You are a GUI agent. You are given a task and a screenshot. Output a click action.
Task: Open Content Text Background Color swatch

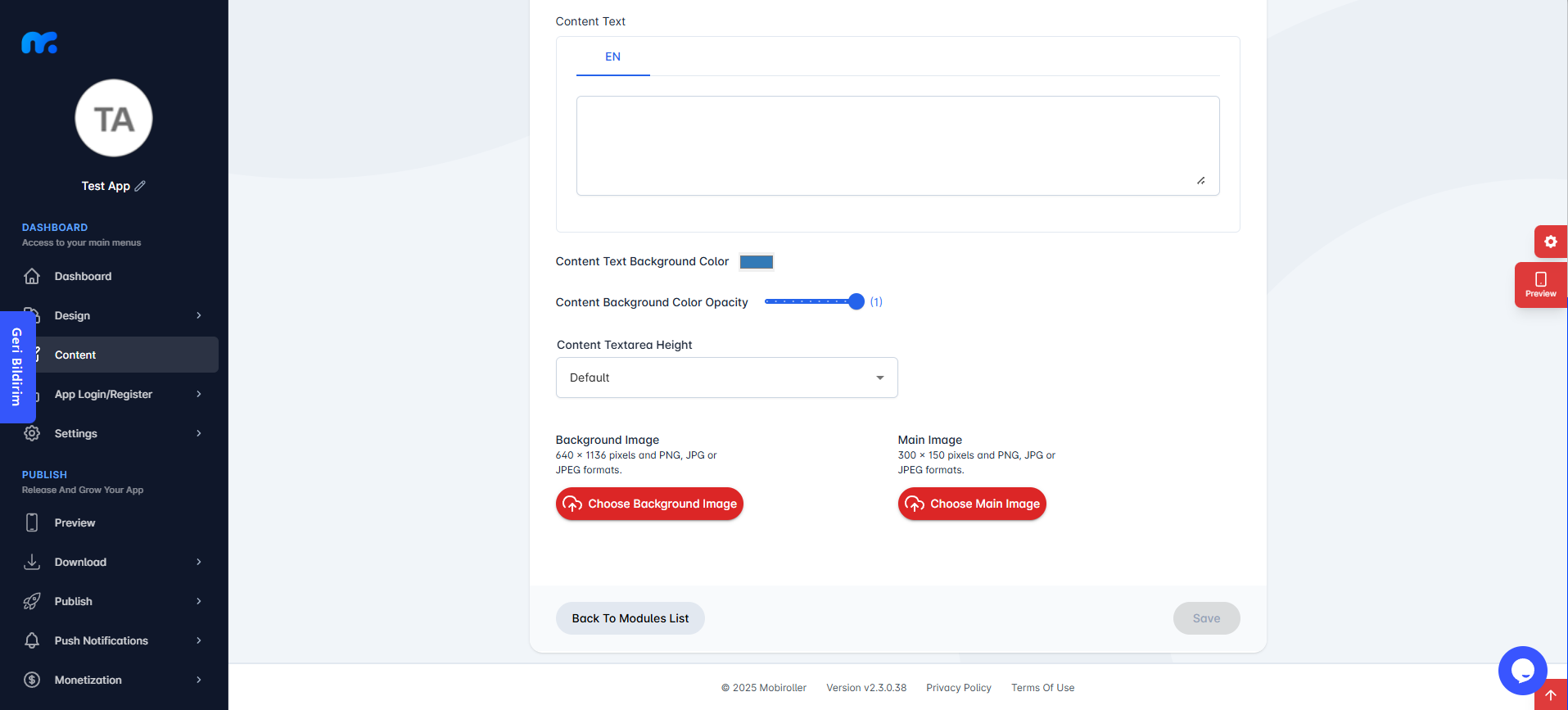756,262
